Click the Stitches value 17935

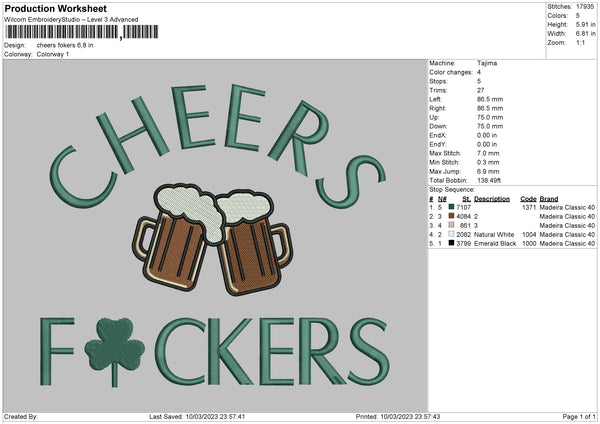[585, 7]
